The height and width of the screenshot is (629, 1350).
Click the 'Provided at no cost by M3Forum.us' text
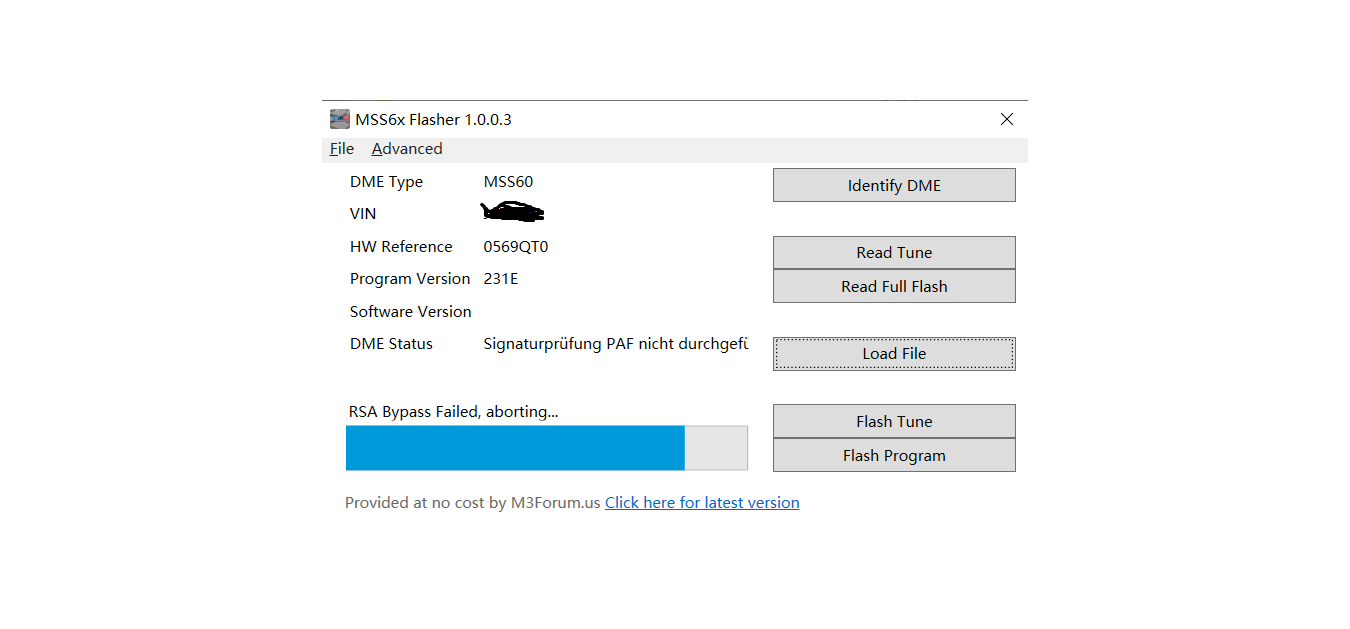tap(472, 503)
